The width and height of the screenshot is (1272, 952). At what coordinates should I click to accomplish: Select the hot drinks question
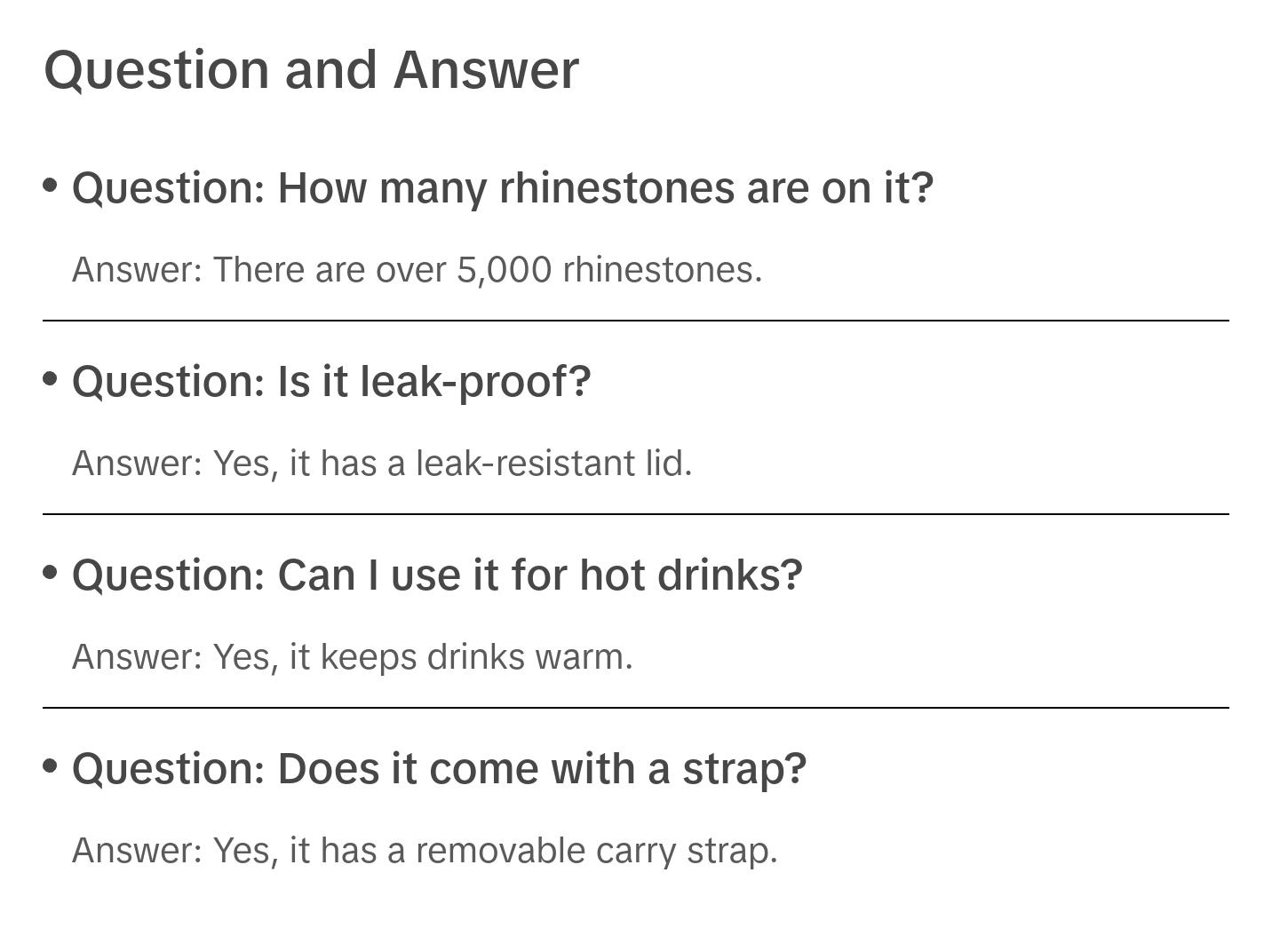(437, 575)
